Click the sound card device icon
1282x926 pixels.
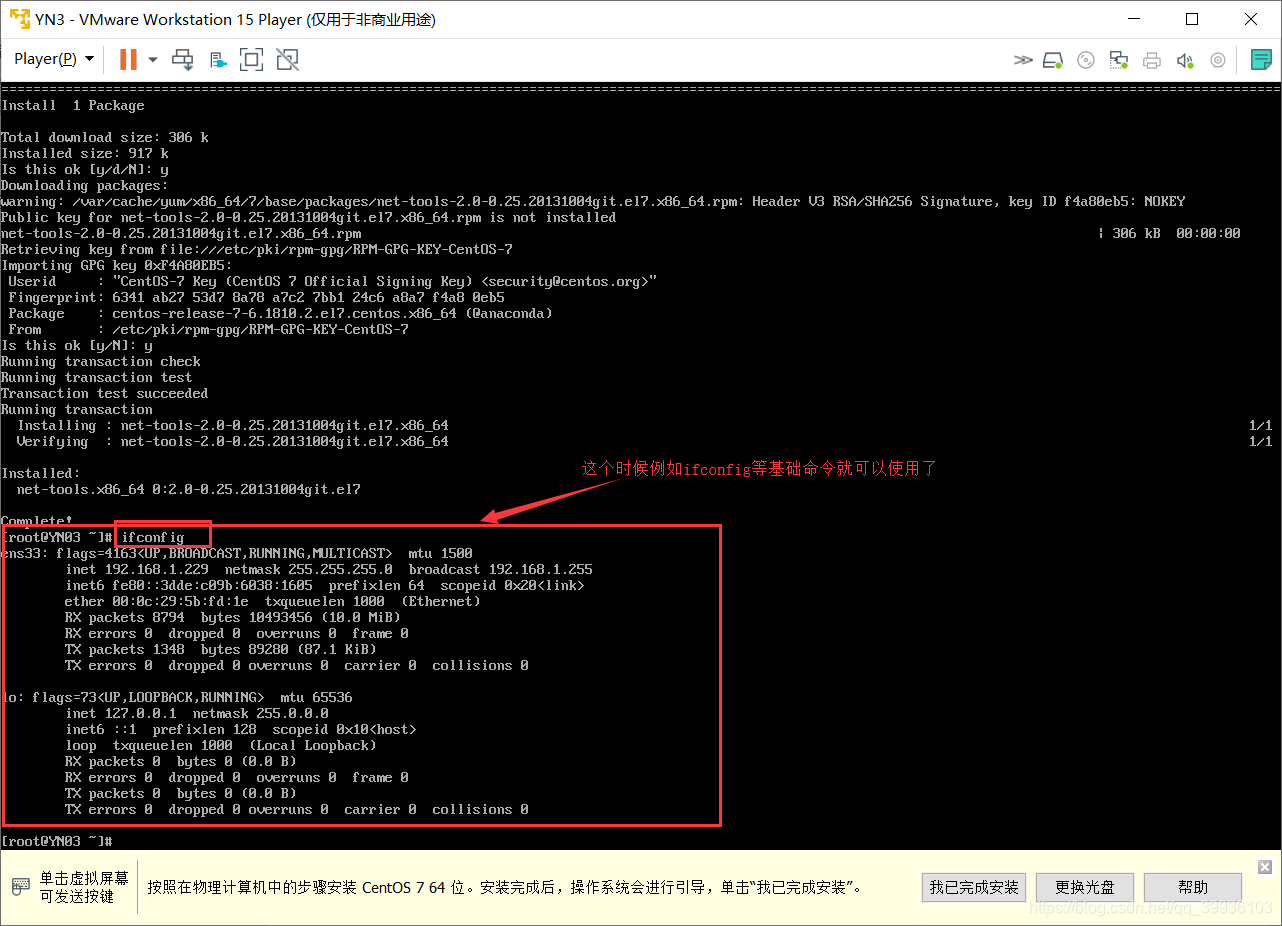click(1185, 60)
